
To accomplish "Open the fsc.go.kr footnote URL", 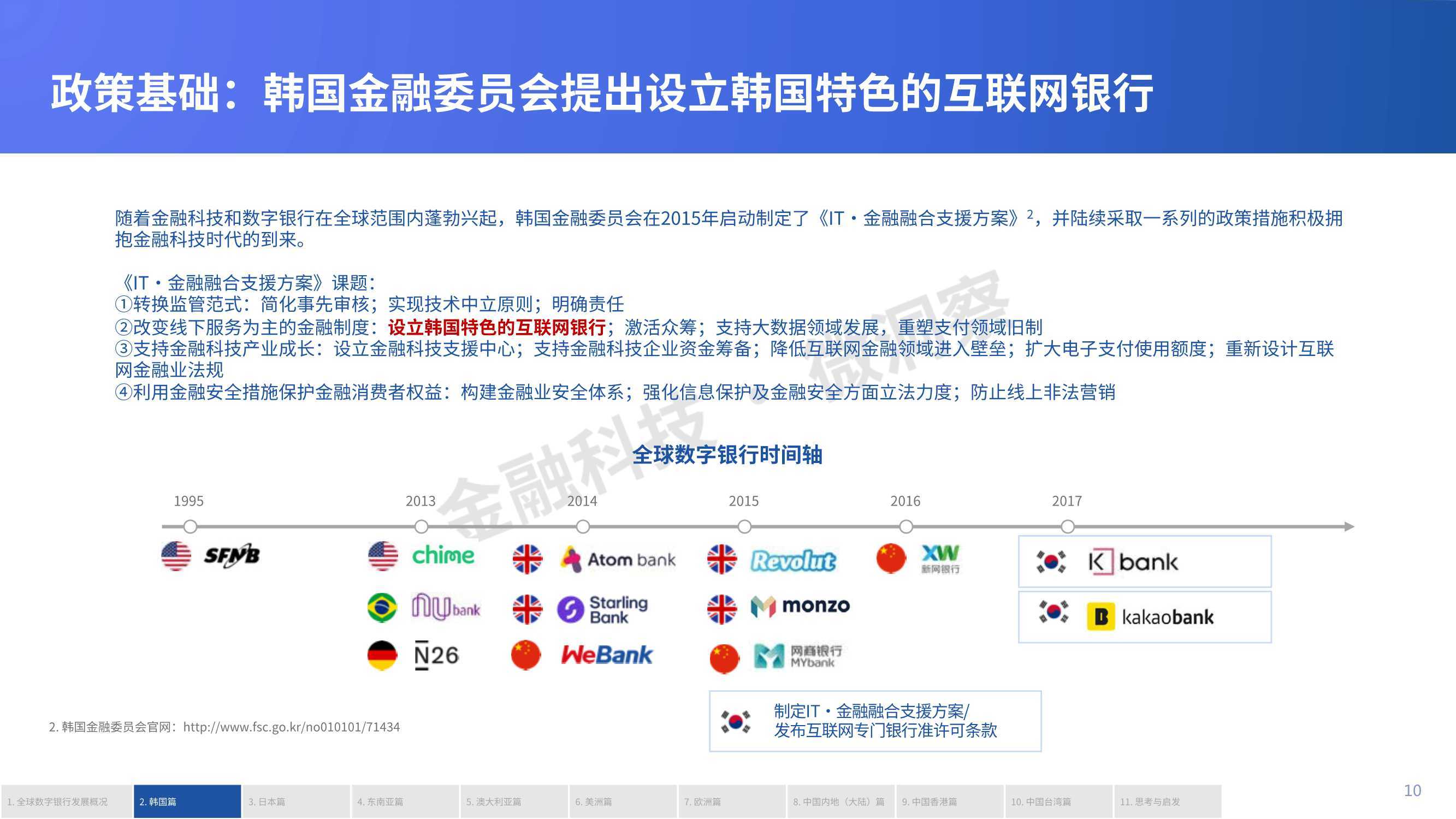I will click(x=292, y=727).
